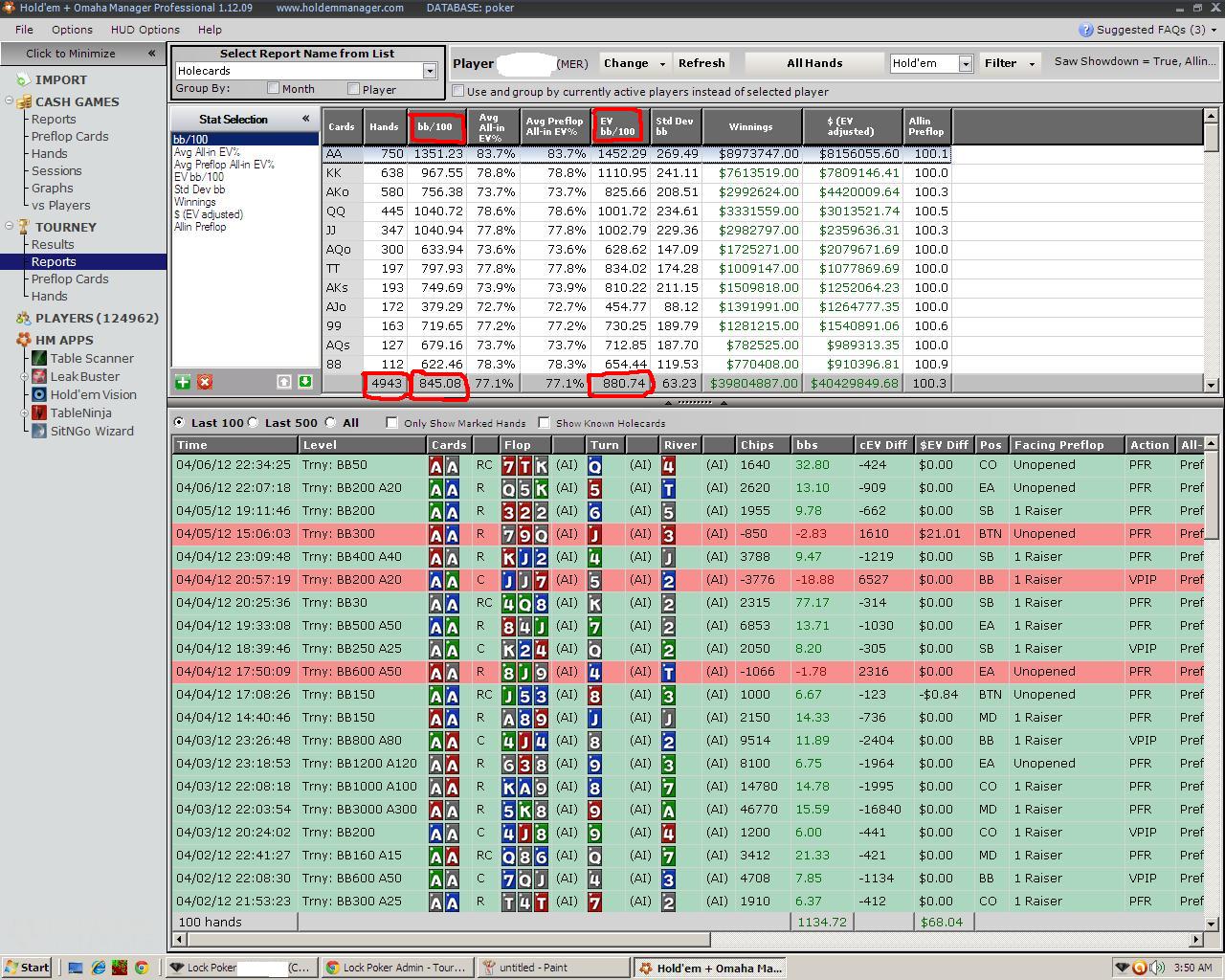
Task: Click red X remove stat icon
Action: [x=205, y=382]
